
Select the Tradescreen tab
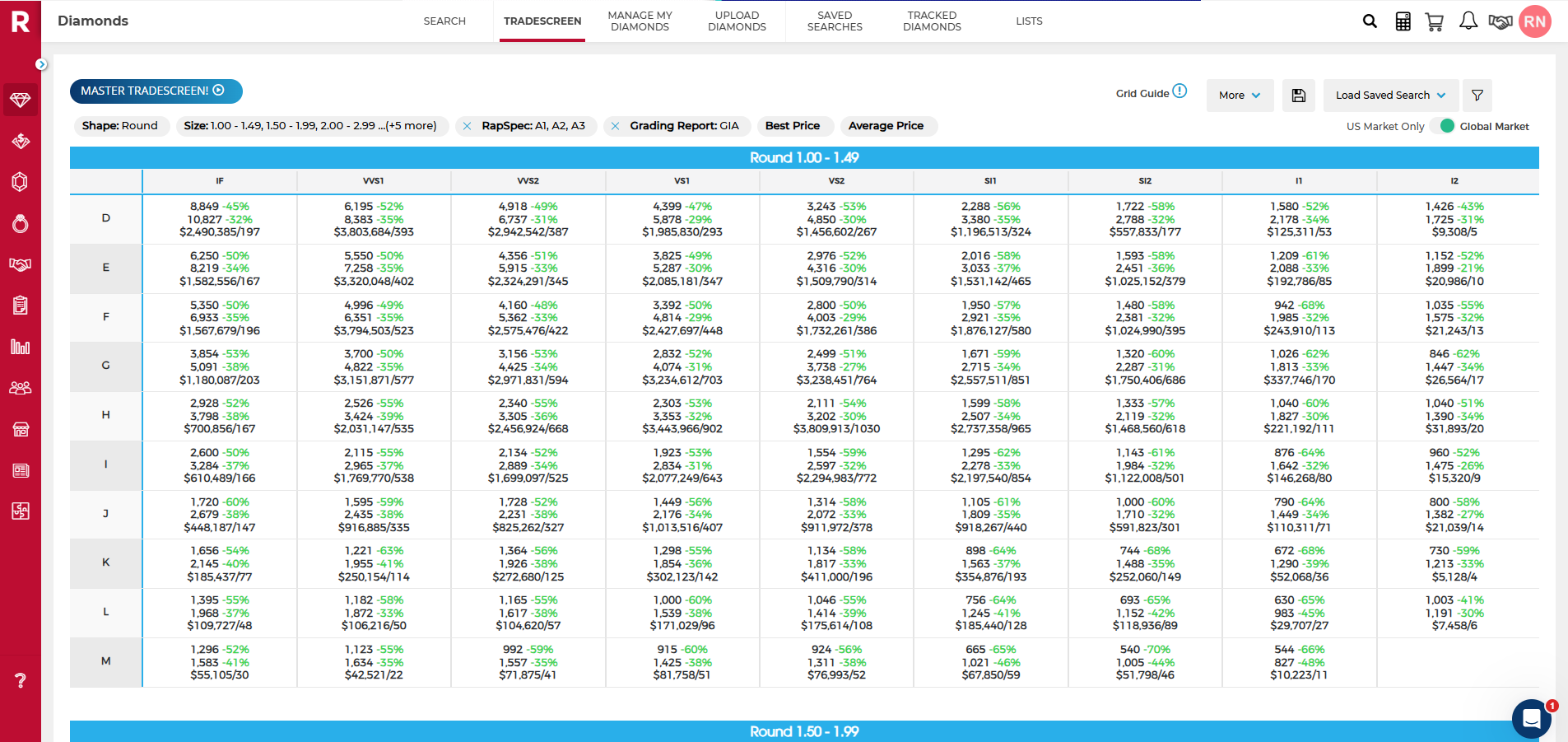coord(542,21)
